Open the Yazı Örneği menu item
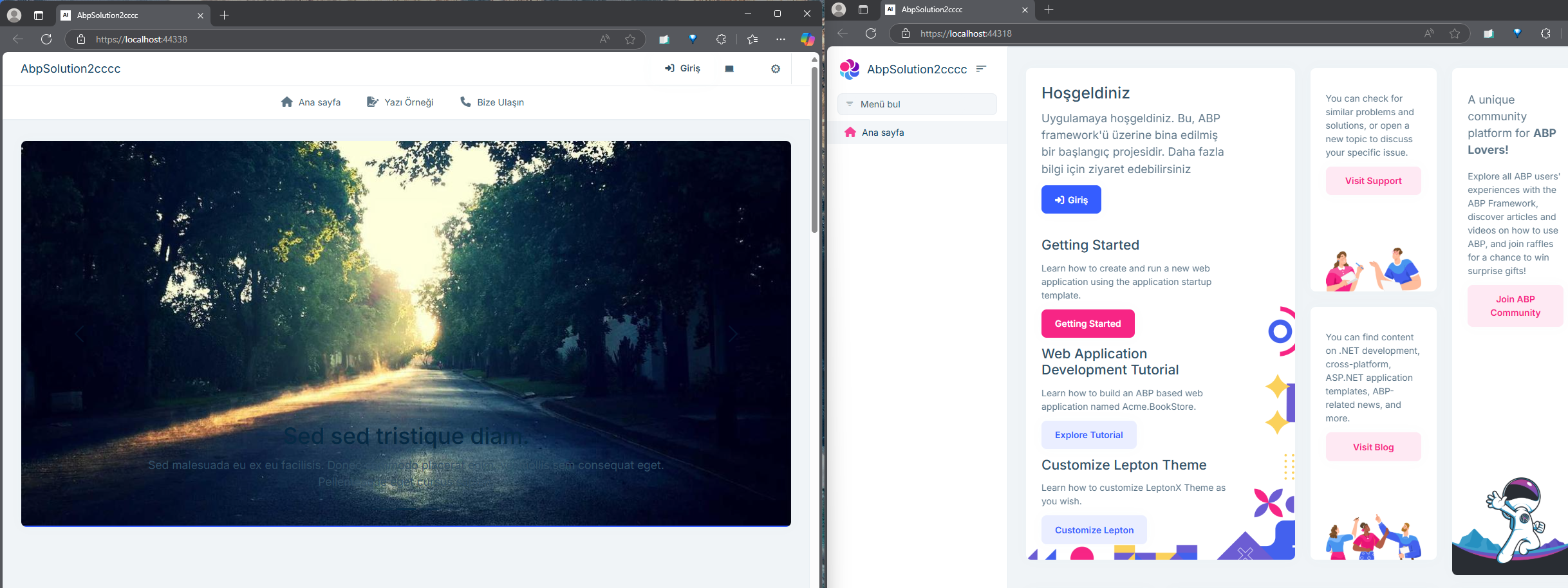Screen dimensions: 1568x588 pyautogui.click(x=400, y=102)
